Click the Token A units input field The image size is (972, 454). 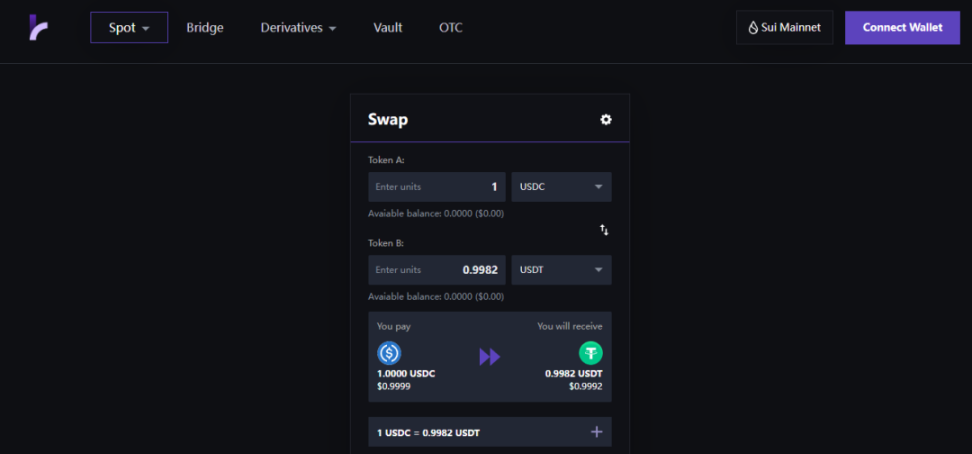tap(436, 187)
